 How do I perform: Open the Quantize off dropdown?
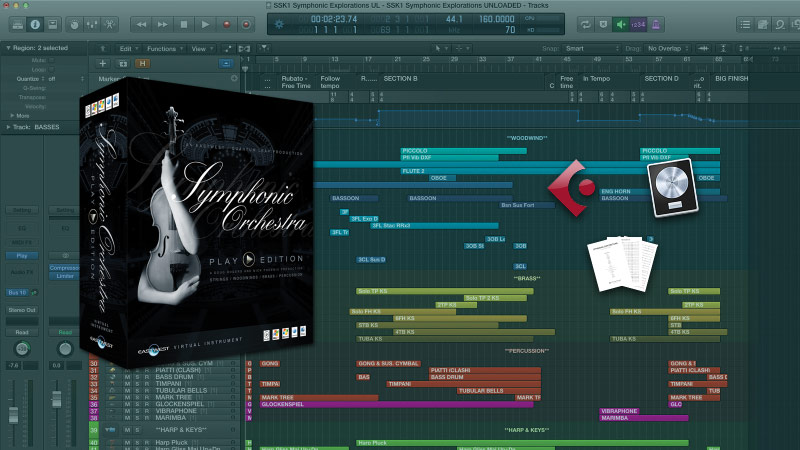point(65,79)
